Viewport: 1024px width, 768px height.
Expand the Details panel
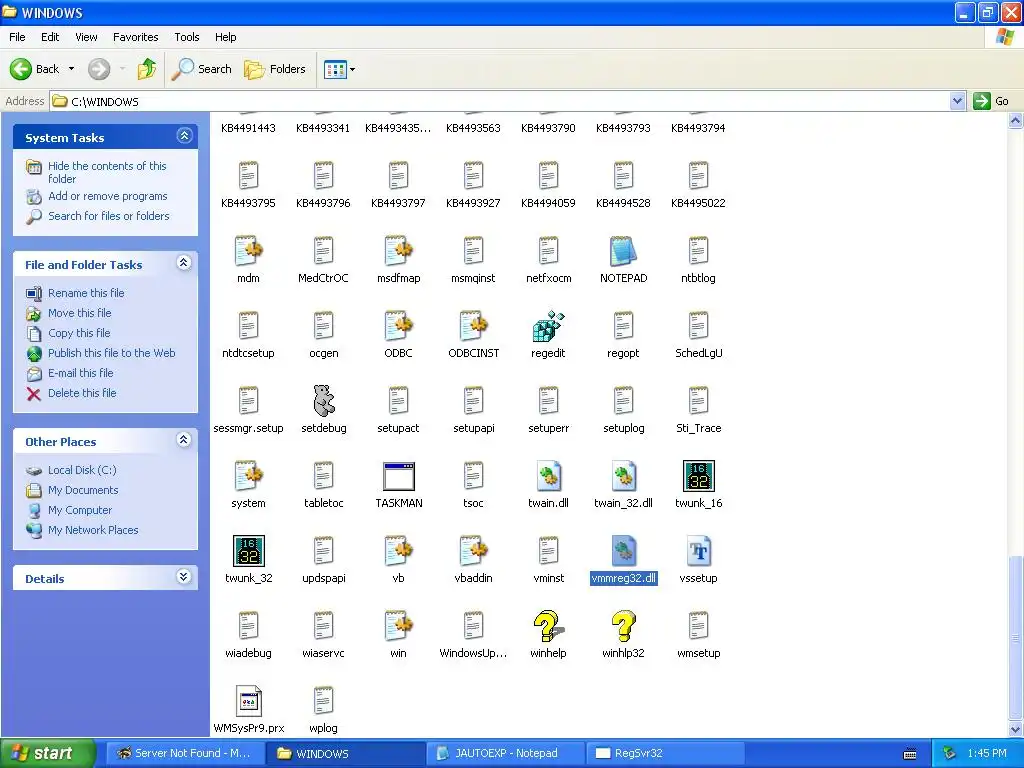coord(184,577)
